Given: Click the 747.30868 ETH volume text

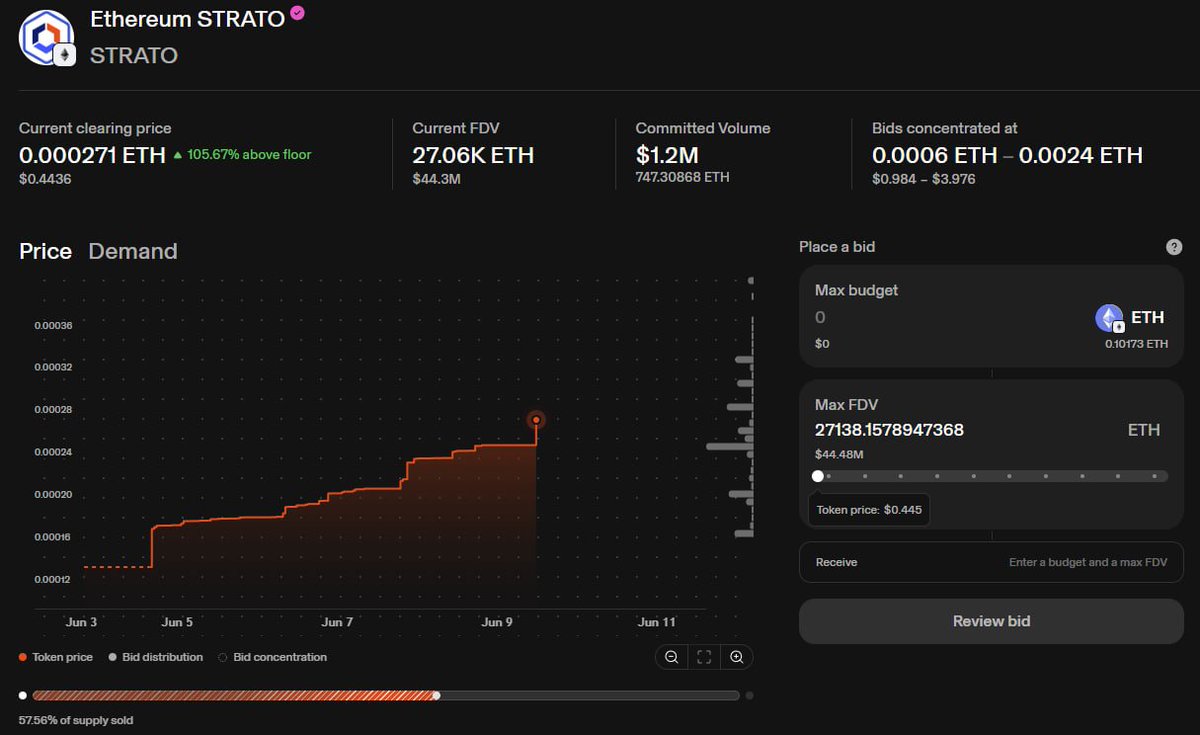Looking at the screenshot, I should coord(682,178).
